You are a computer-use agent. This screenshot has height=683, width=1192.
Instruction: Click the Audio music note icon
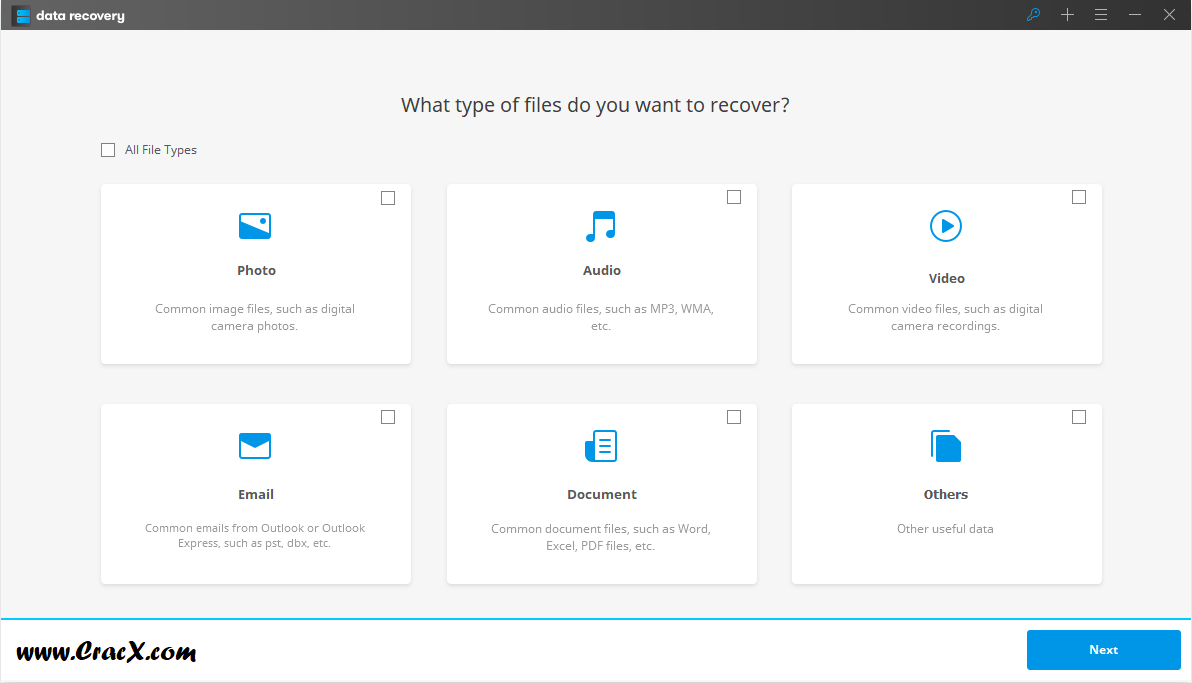pyautogui.click(x=601, y=226)
